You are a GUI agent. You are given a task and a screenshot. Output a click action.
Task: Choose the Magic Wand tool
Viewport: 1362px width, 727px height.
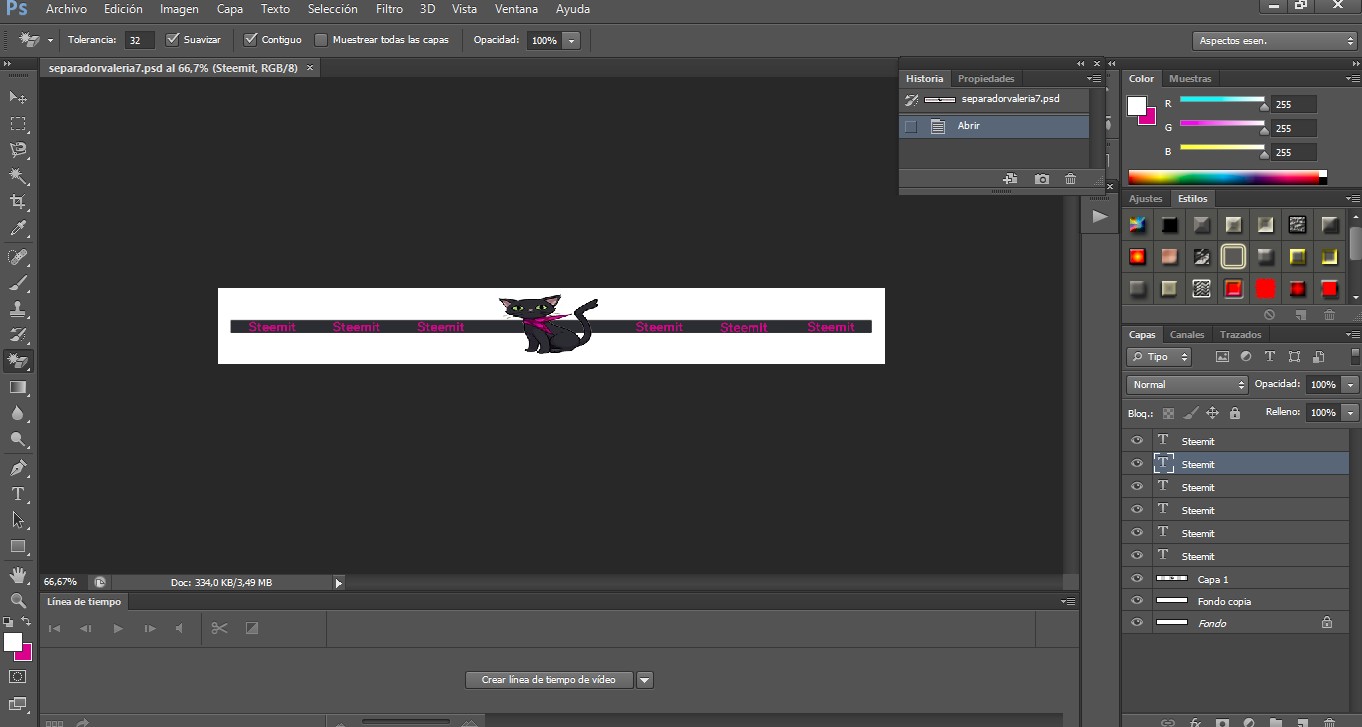tap(18, 176)
